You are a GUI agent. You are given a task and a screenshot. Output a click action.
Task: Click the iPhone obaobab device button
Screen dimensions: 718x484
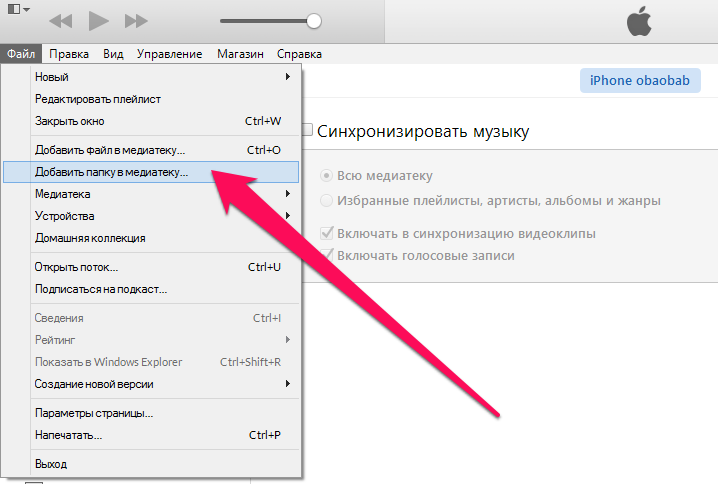click(638, 81)
